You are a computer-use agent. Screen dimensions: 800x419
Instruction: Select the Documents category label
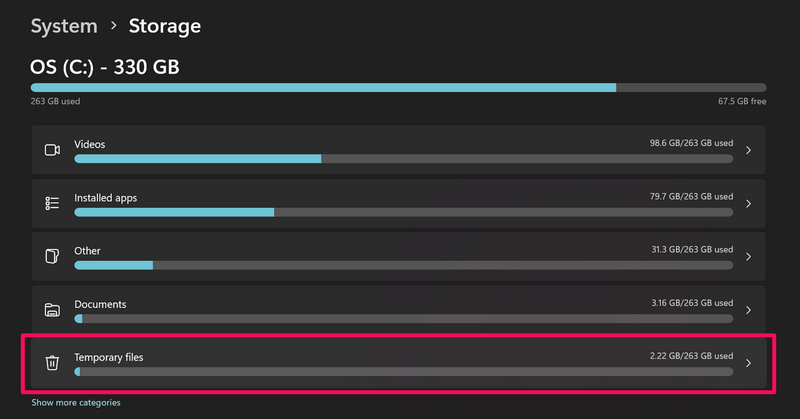100,304
